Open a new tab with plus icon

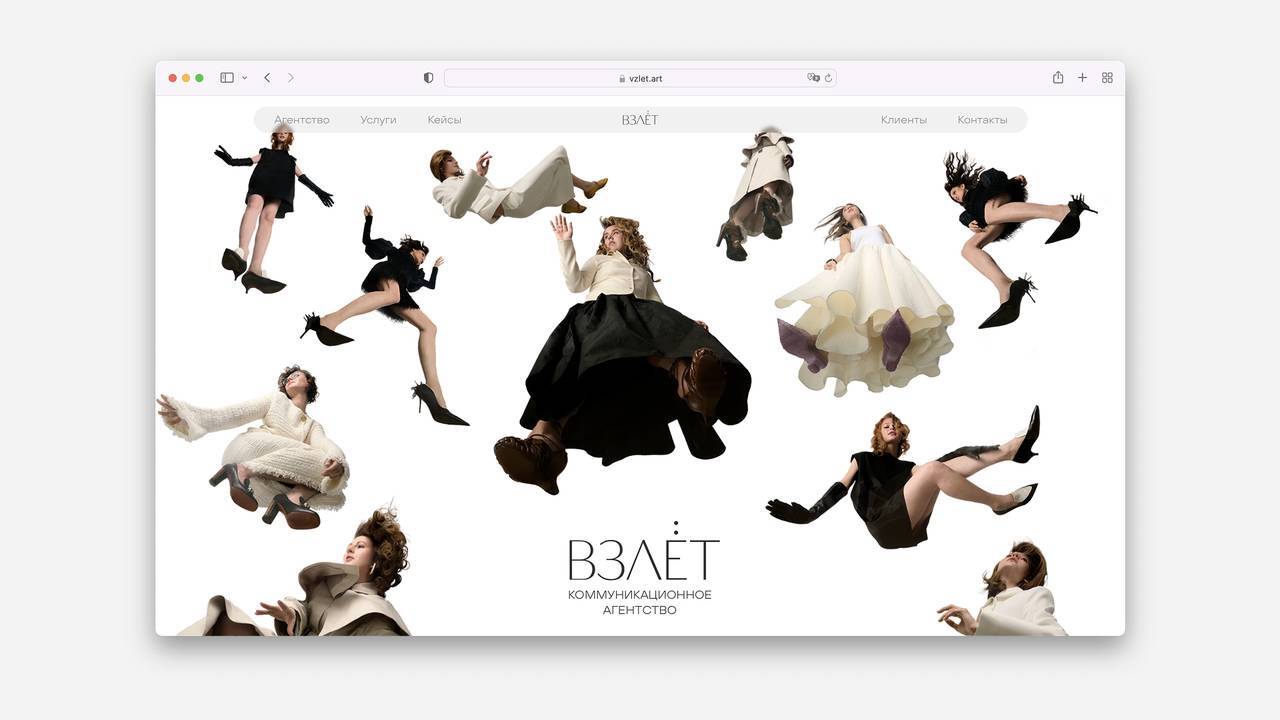(1082, 78)
